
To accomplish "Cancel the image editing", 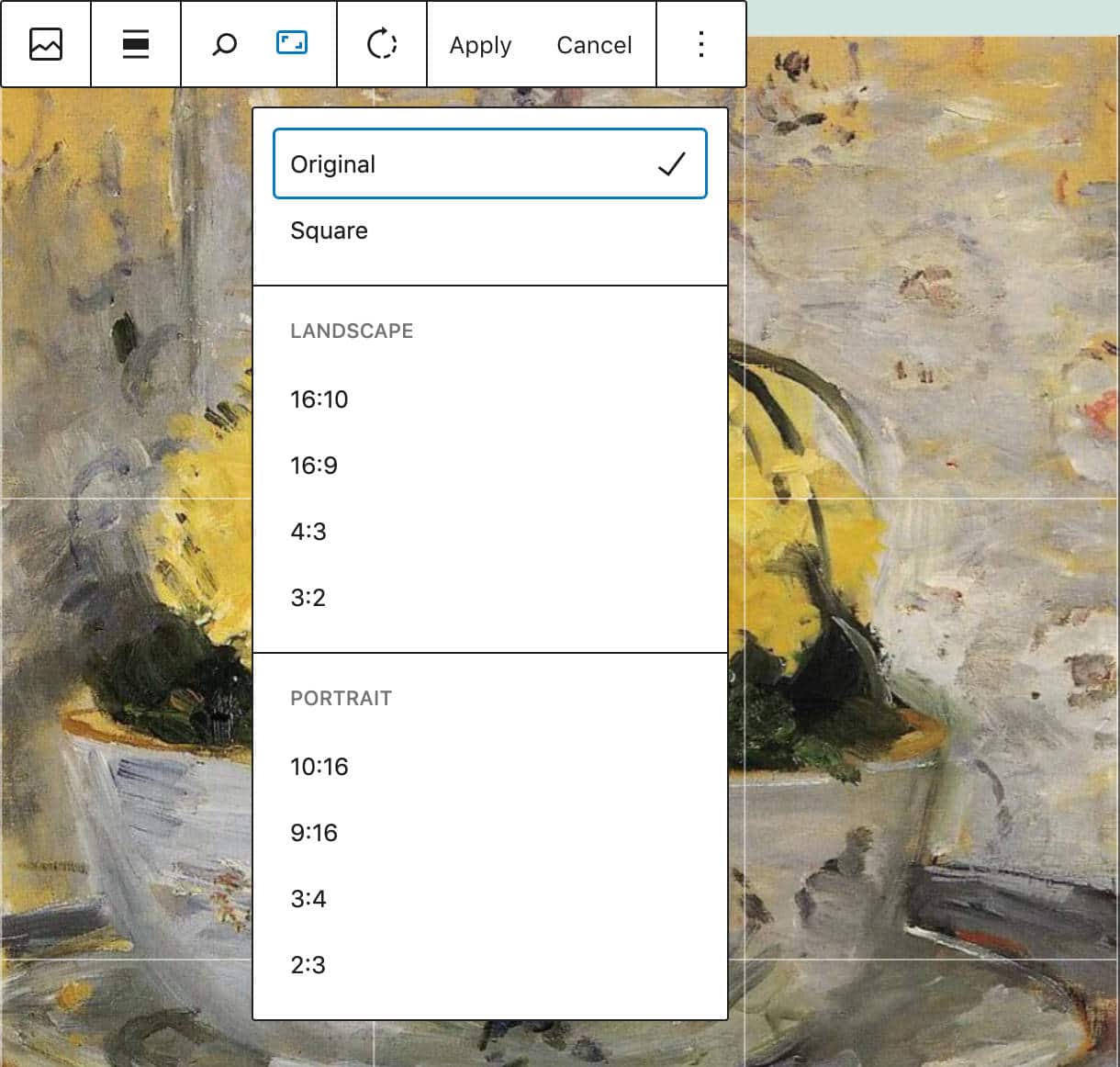I will (594, 45).
